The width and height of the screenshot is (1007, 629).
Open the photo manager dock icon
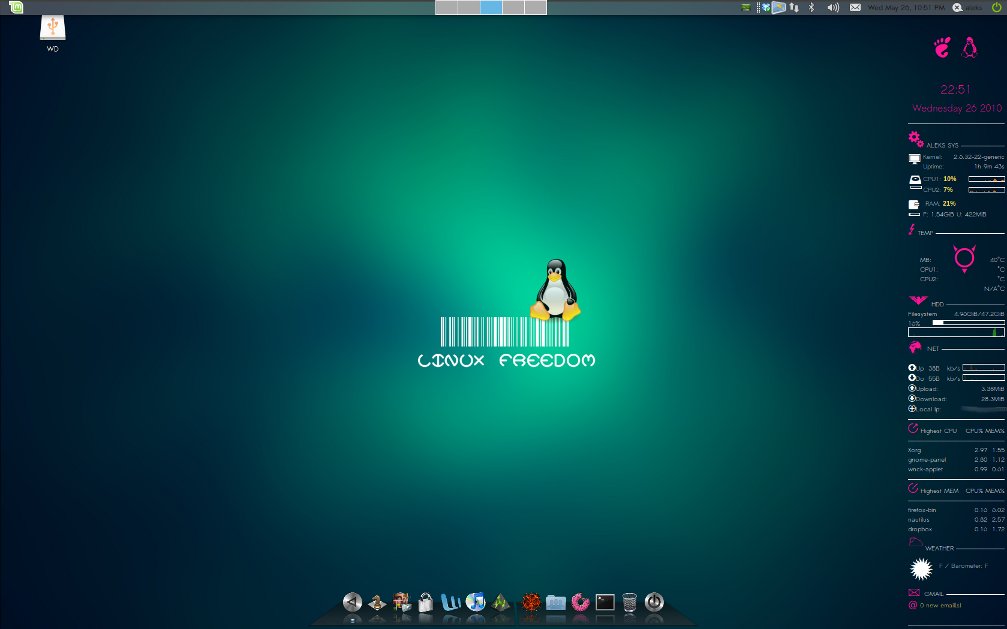(402, 602)
